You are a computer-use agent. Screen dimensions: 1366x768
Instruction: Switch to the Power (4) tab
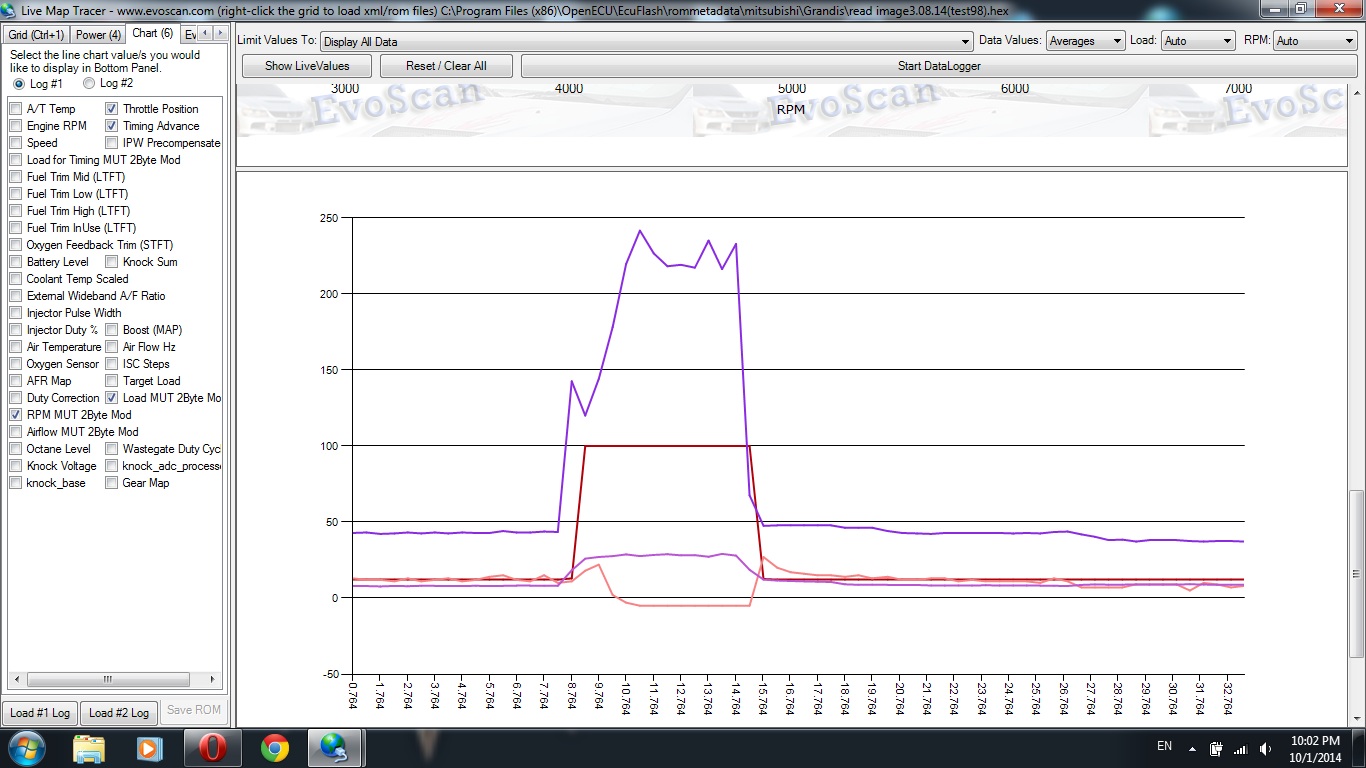tap(98, 35)
